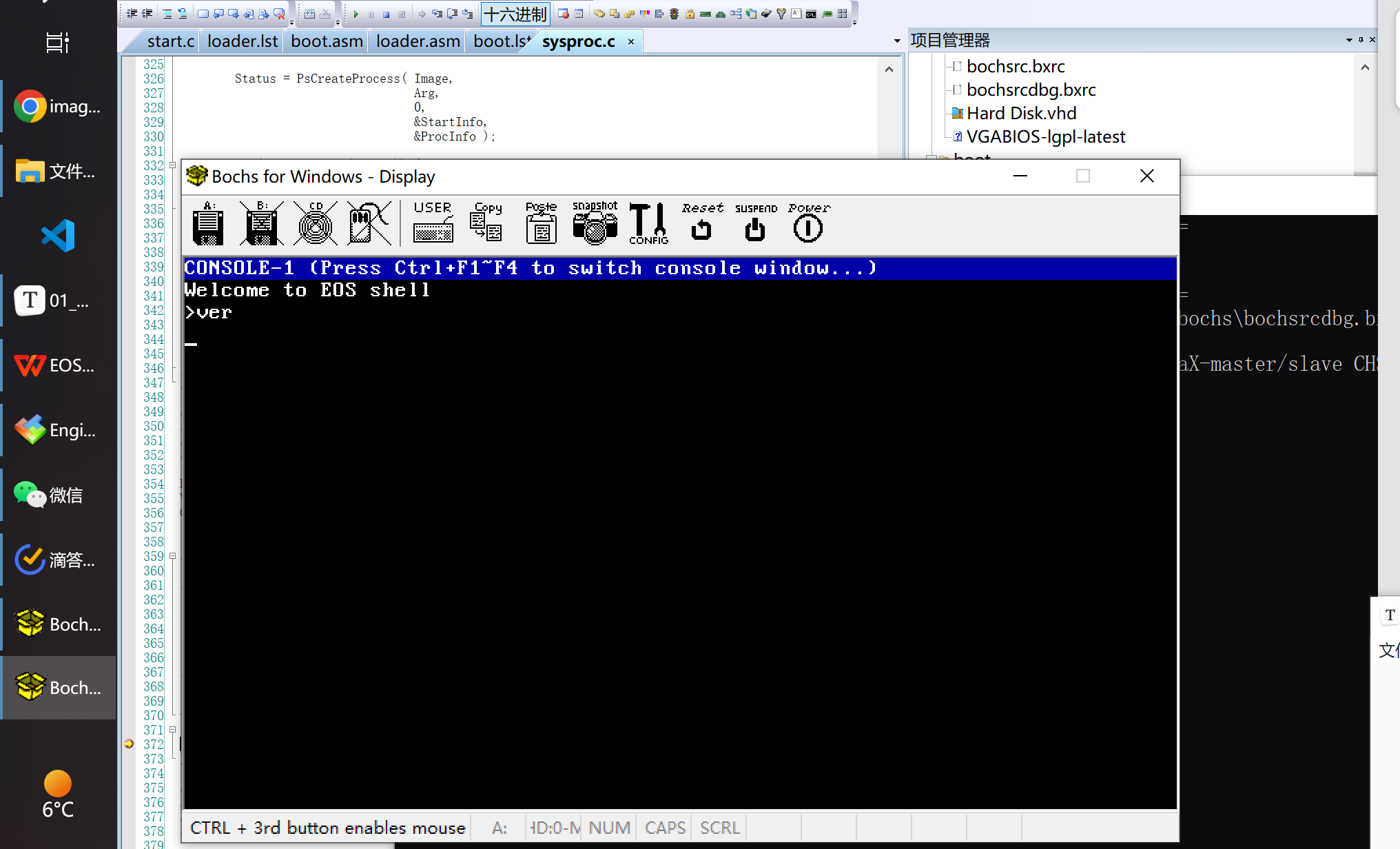Toggle mouse capture icon in Bochs toolbar
The width and height of the screenshot is (1400, 849).
click(369, 224)
